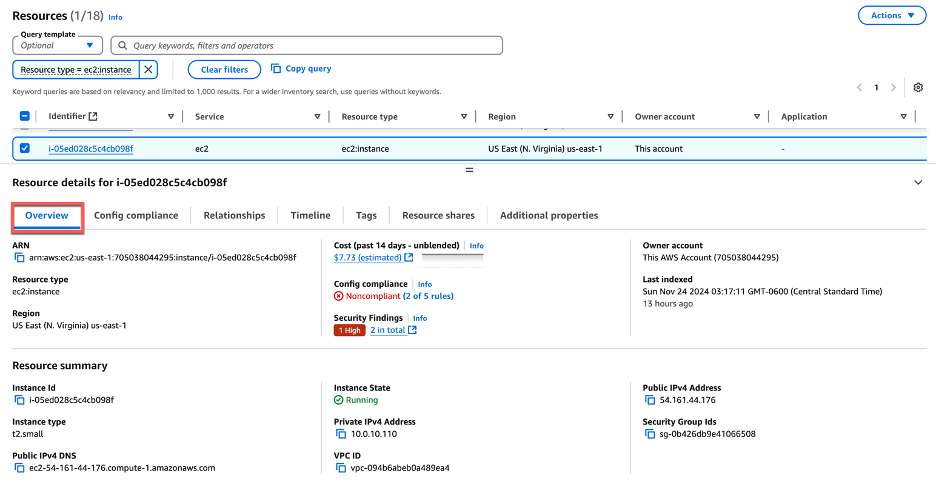The height and width of the screenshot is (490, 936).
Task: Click the Clear filters button
Action: pos(224,69)
